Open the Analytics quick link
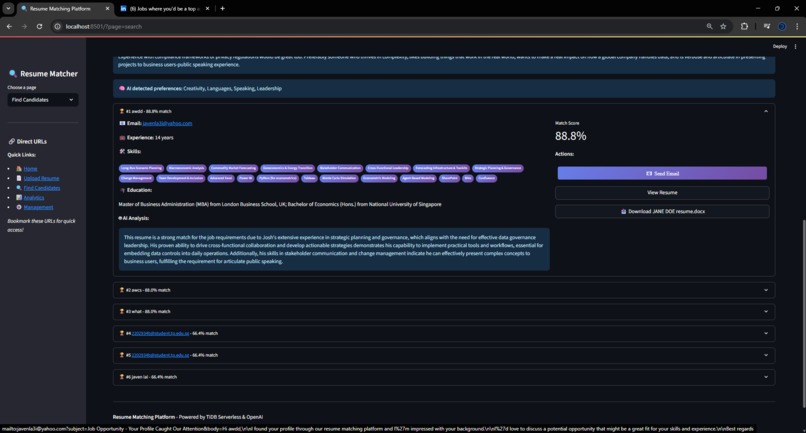This screenshot has width=806, height=433. coord(34,197)
